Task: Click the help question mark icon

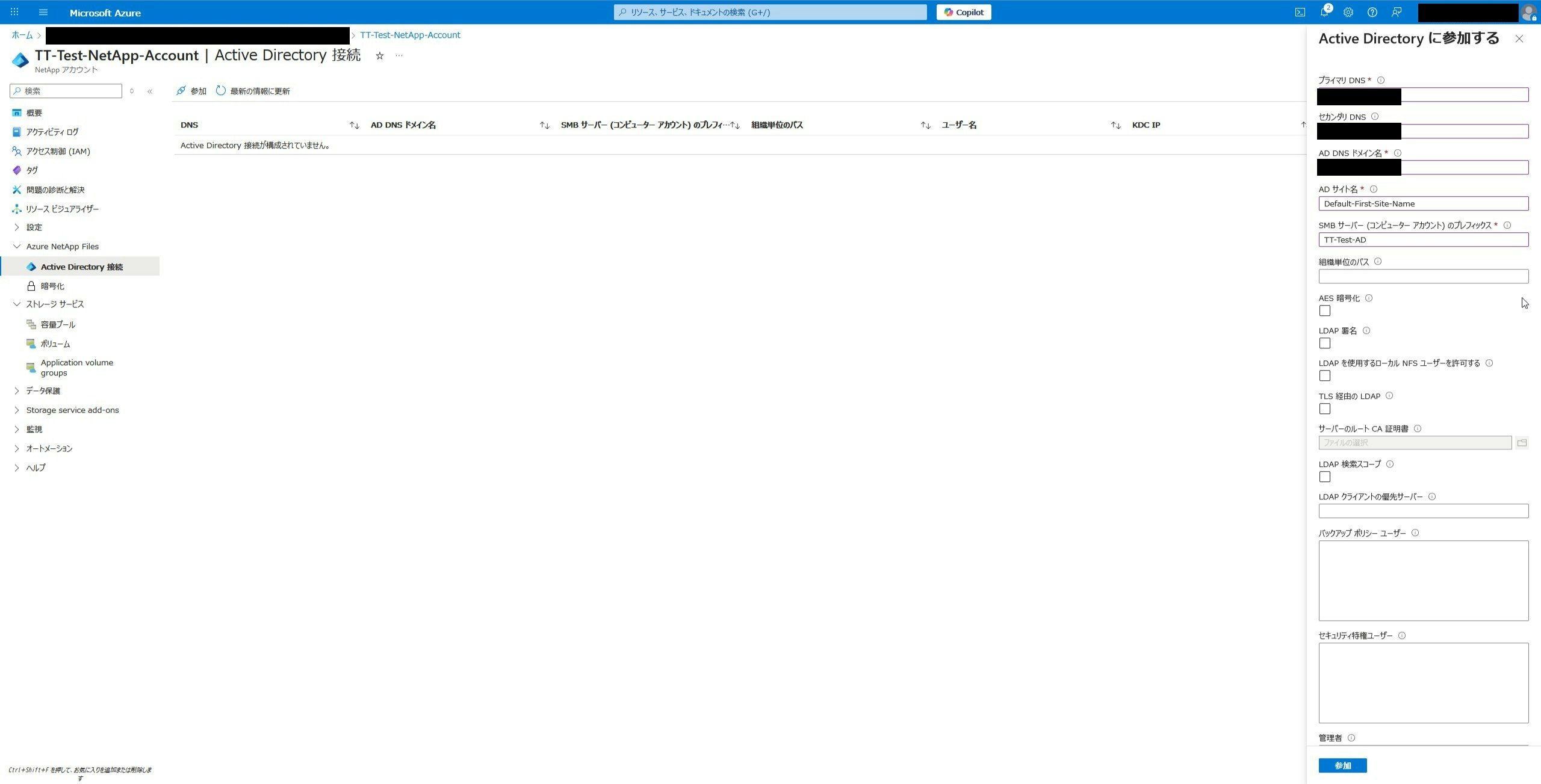Action: coord(1372,12)
